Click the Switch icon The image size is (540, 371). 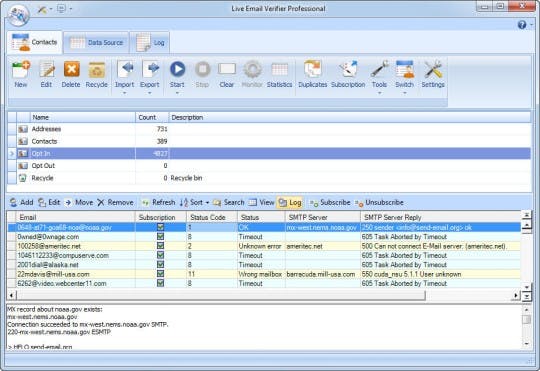pyautogui.click(x=405, y=69)
